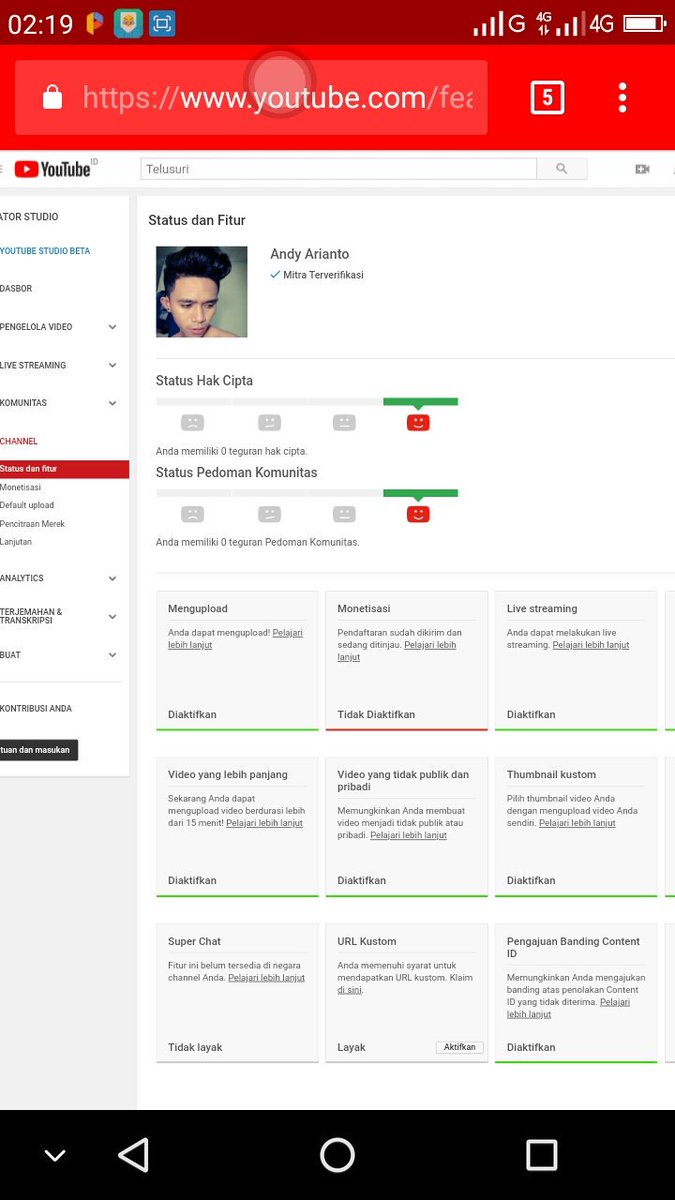Select Status dan fitur in sidebar
This screenshot has height=1200, width=675.
[64, 469]
